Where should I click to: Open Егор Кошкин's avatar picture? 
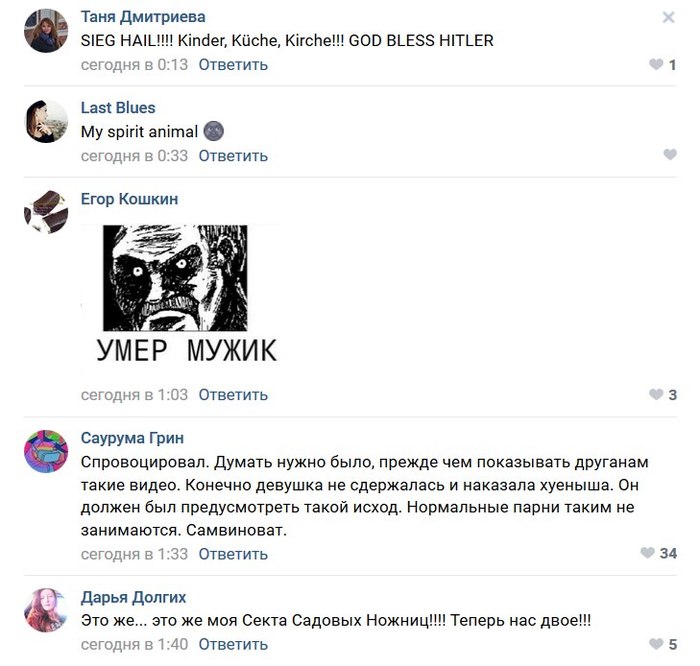click(x=46, y=212)
